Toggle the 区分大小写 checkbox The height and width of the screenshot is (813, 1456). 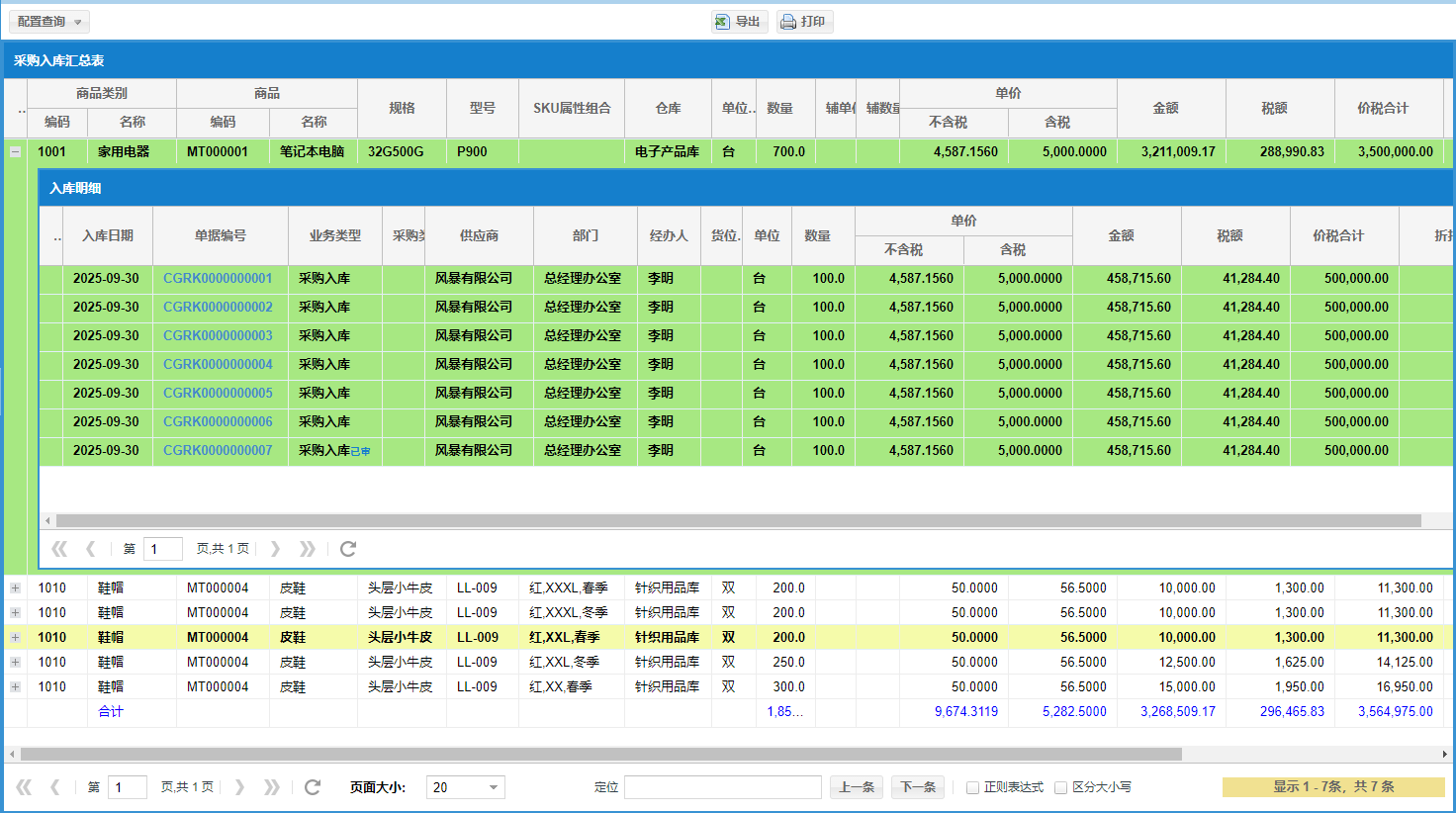pyautogui.click(x=1060, y=788)
